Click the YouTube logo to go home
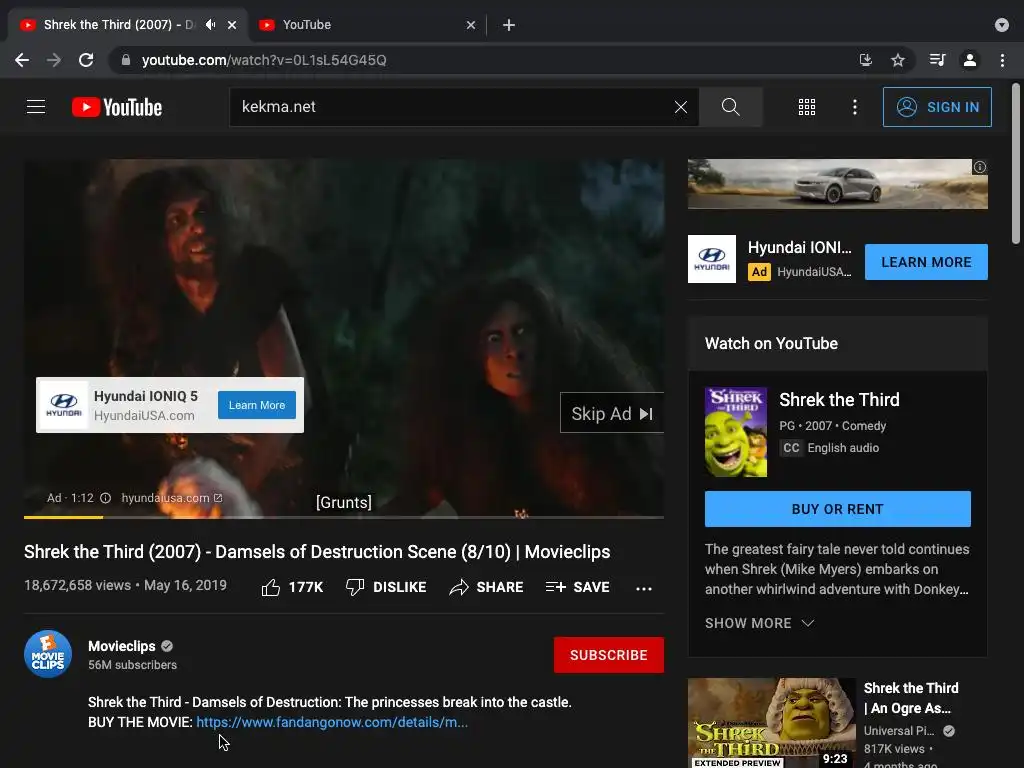 [x=117, y=107]
